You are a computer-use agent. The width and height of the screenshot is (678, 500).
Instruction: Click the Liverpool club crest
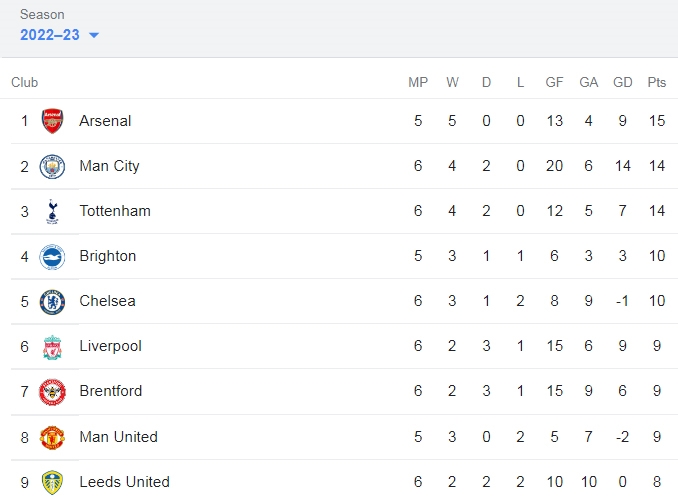(52, 347)
